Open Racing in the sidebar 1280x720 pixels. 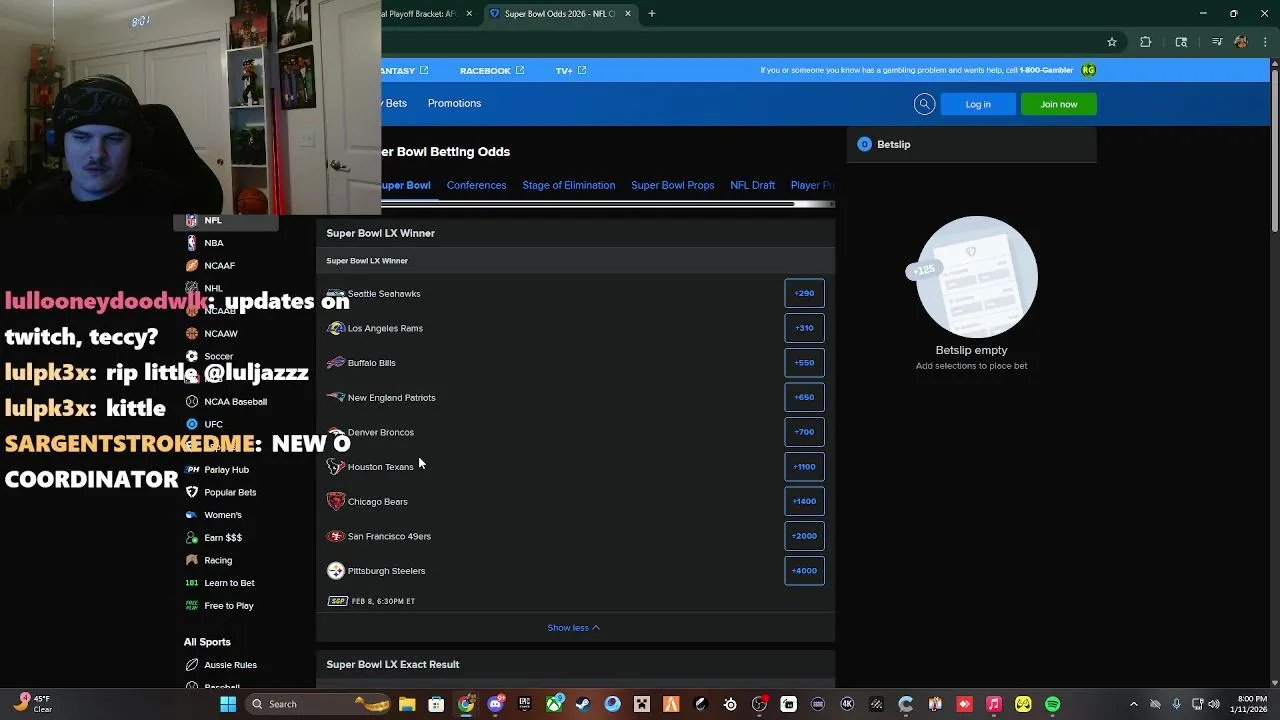[x=217, y=560]
